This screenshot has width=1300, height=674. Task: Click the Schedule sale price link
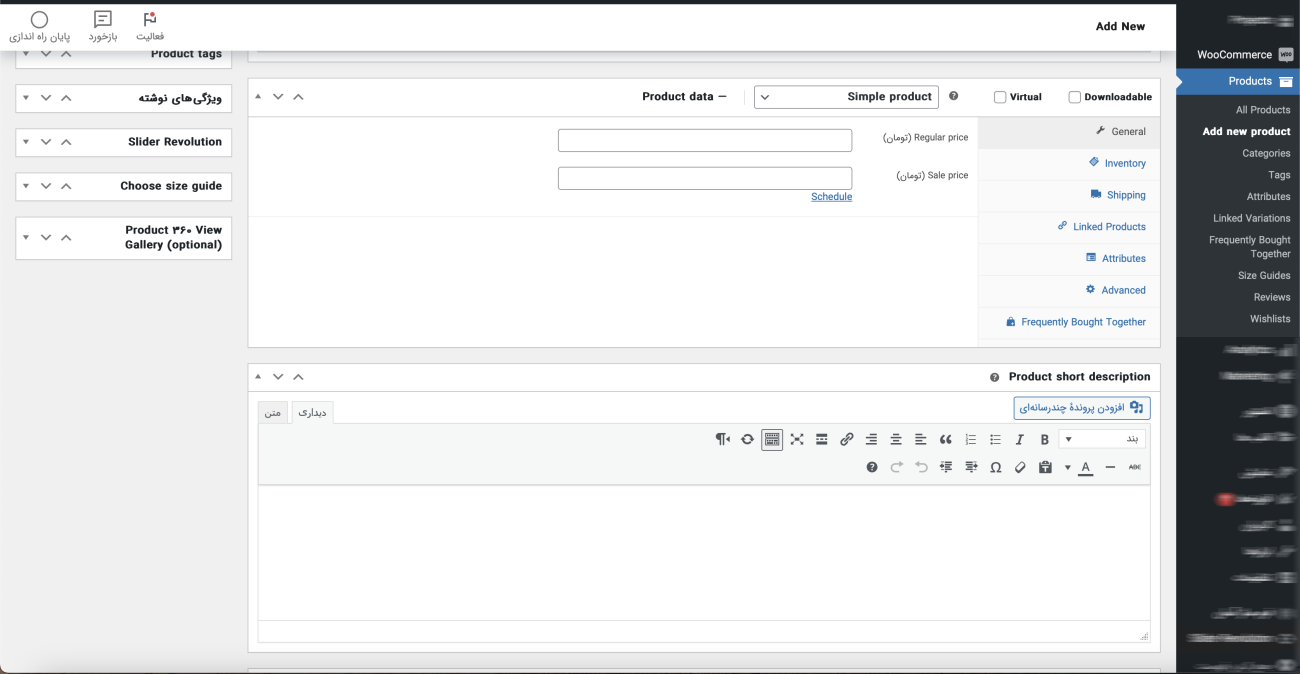831,197
